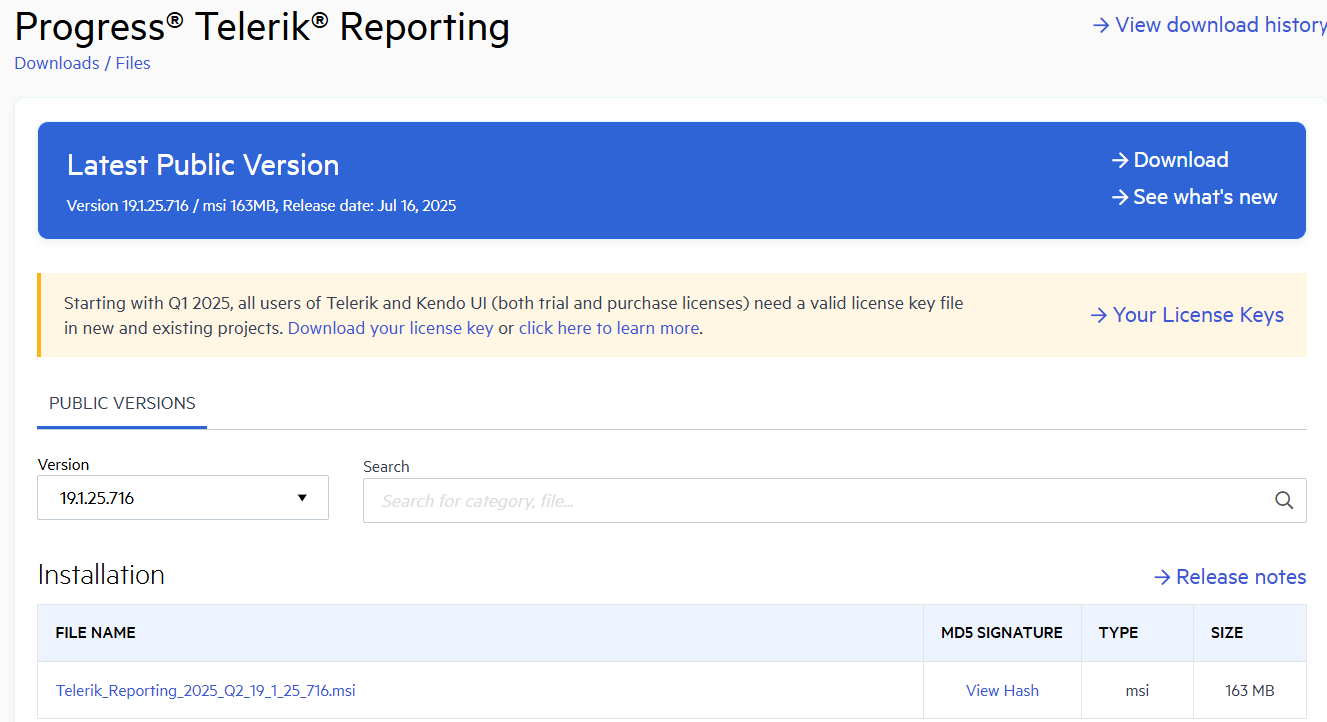This screenshot has height=722, width=1327.
Task: Open the Release notes link
Action: [1230, 577]
